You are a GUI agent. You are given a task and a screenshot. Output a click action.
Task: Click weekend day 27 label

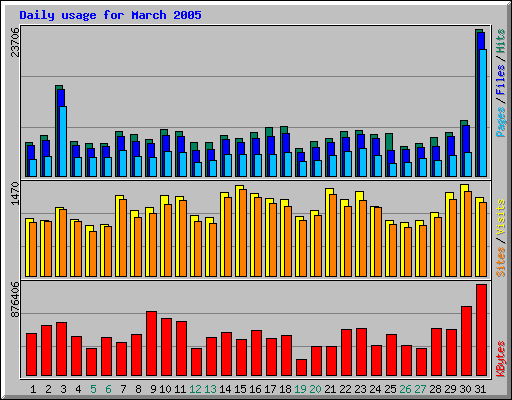tap(420, 389)
